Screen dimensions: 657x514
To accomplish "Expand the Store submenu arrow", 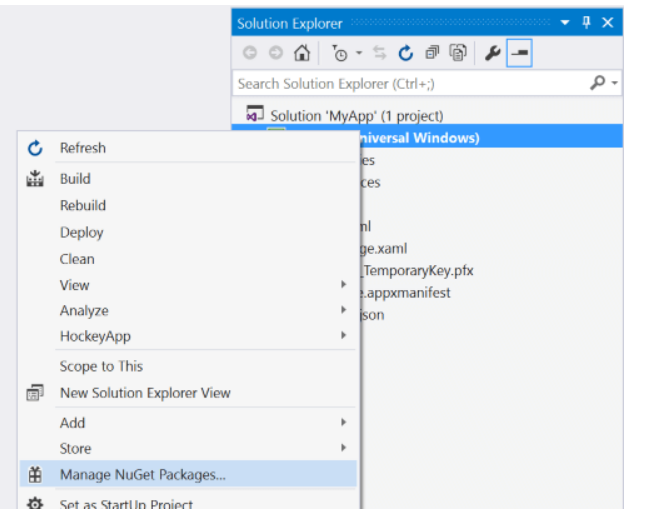I will 344,448.
